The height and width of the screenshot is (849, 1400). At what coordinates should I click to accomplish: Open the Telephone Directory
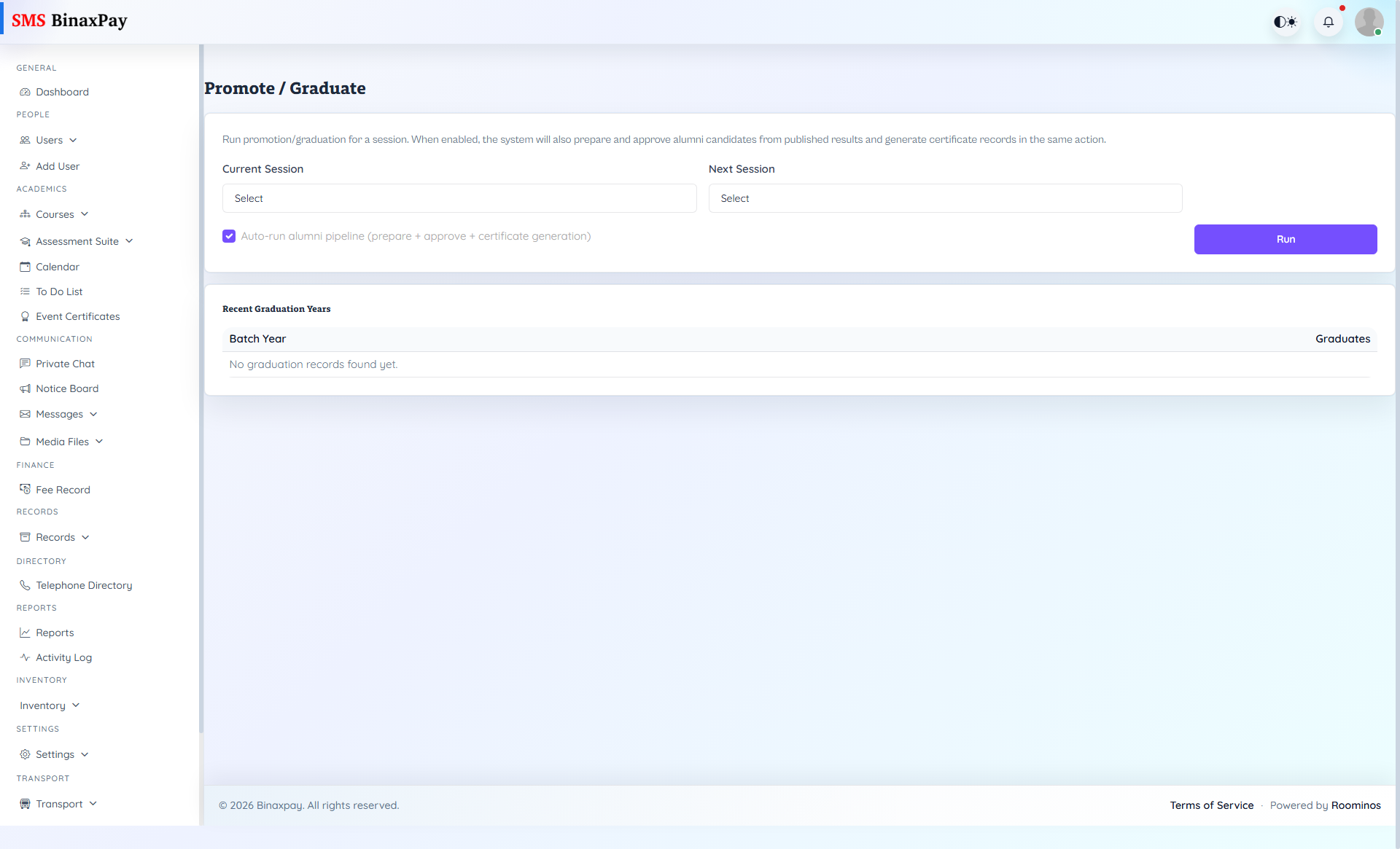(83, 584)
